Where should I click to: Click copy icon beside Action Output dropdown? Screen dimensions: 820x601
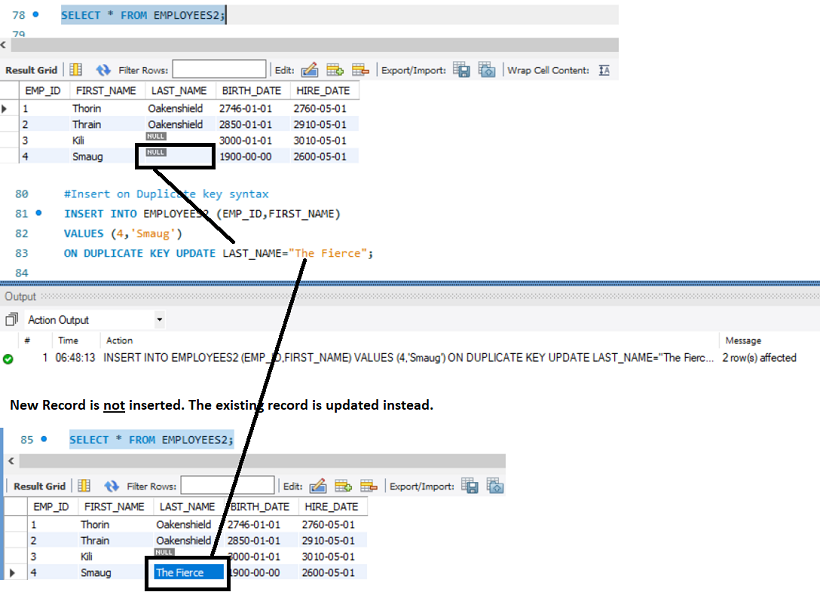click(x=12, y=319)
